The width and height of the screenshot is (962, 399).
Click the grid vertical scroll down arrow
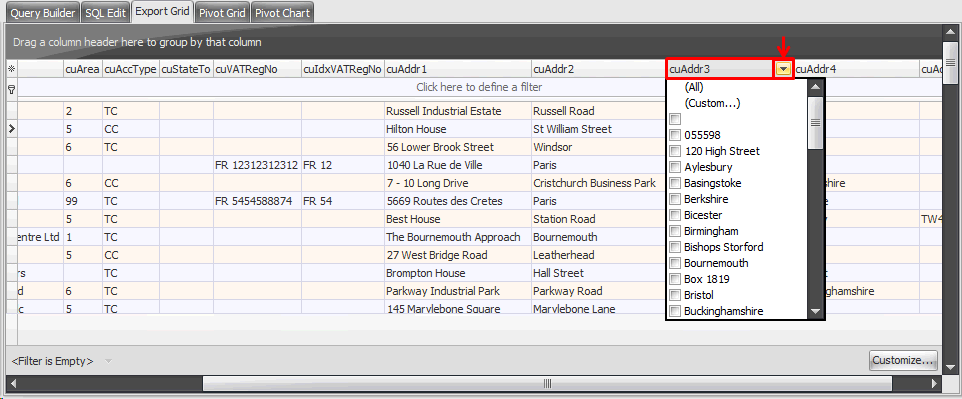(x=950, y=366)
